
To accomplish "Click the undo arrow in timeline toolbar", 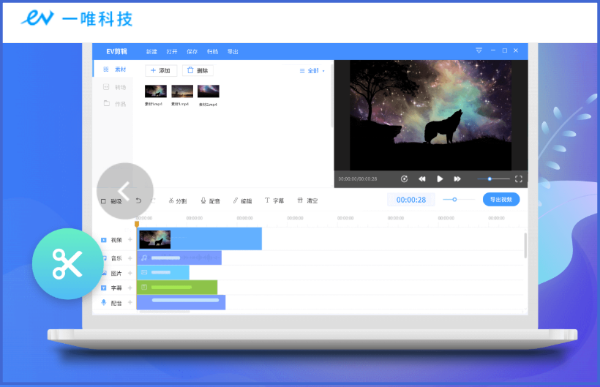I will click(x=139, y=201).
